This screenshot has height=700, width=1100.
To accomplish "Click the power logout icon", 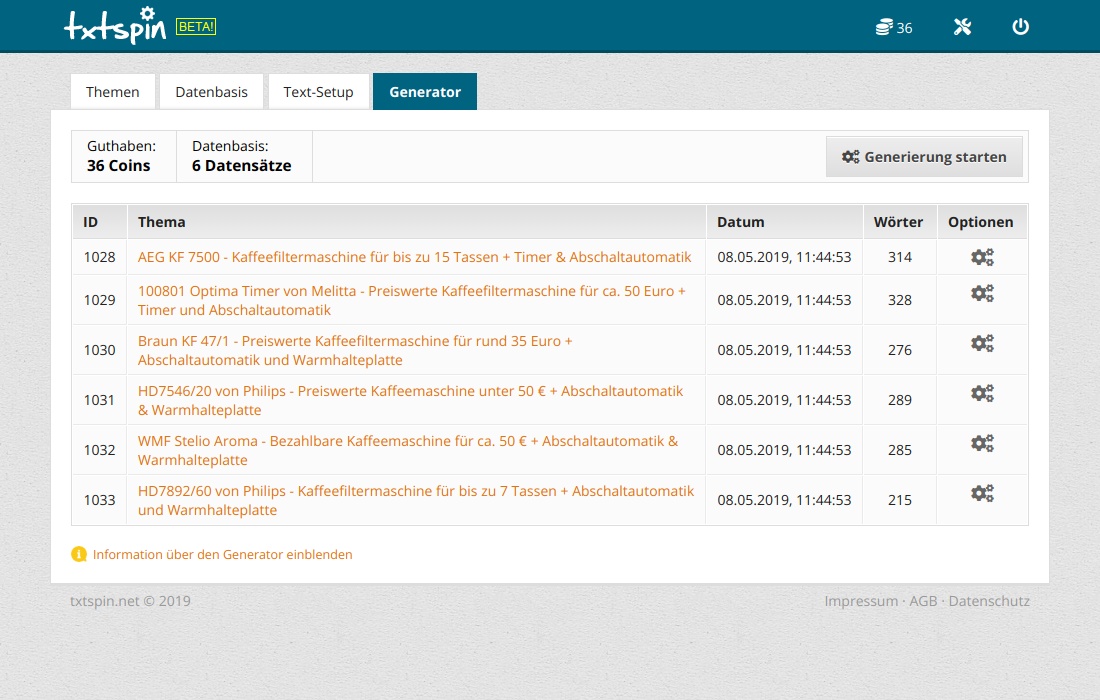I will tap(1020, 27).
